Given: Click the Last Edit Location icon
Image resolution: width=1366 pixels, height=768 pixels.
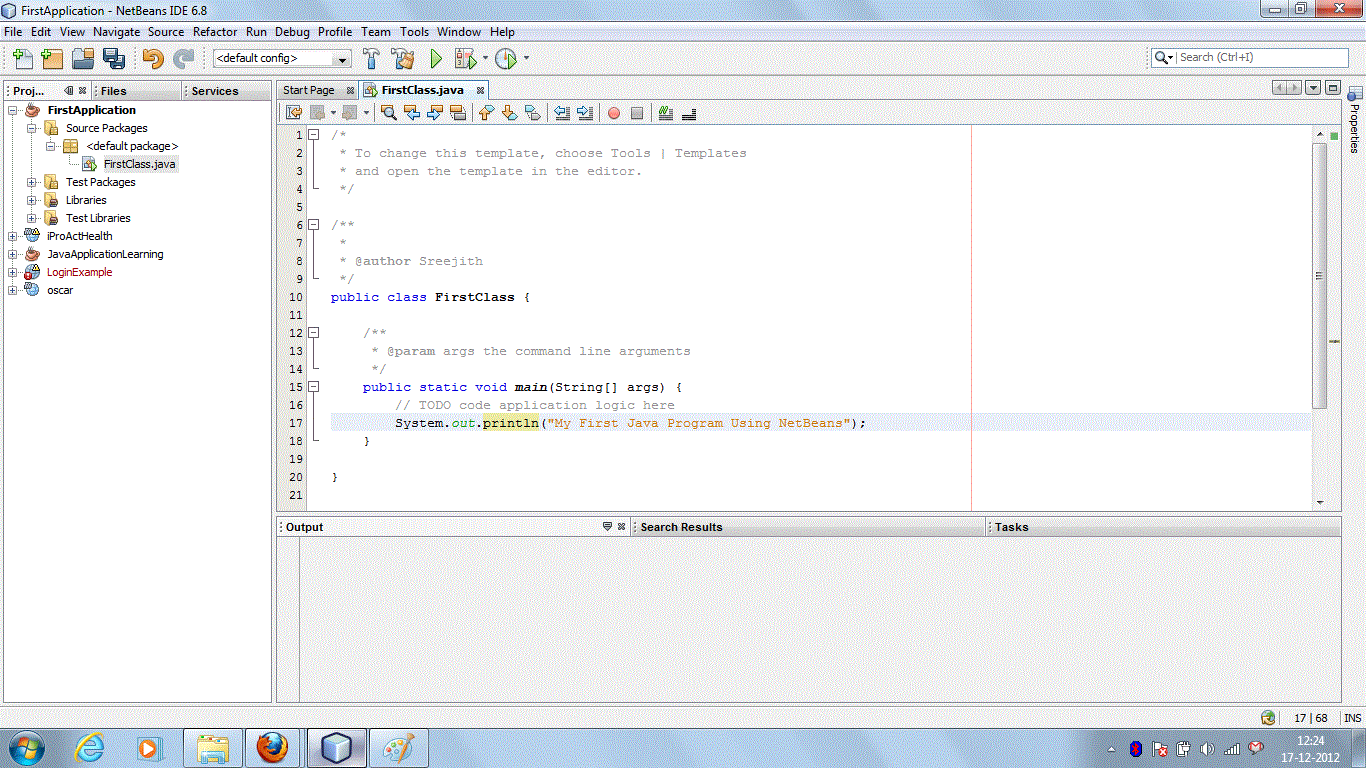Looking at the screenshot, I should [293, 112].
